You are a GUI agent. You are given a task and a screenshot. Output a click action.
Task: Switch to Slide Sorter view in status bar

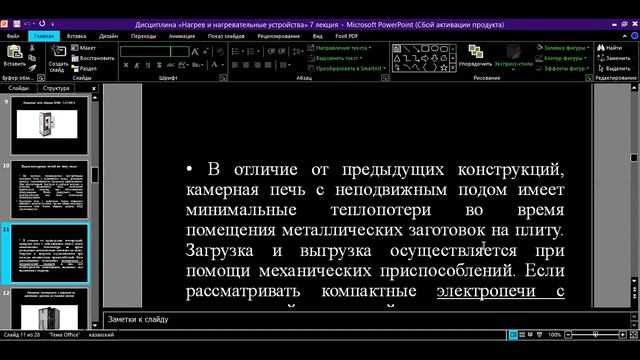coord(522,335)
